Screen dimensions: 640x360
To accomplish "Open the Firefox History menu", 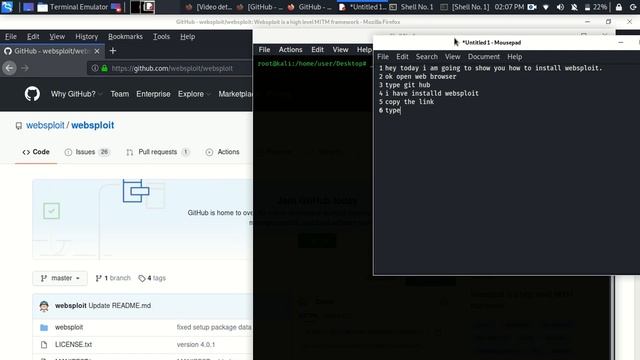I will pyautogui.click(x=87, y=36).
